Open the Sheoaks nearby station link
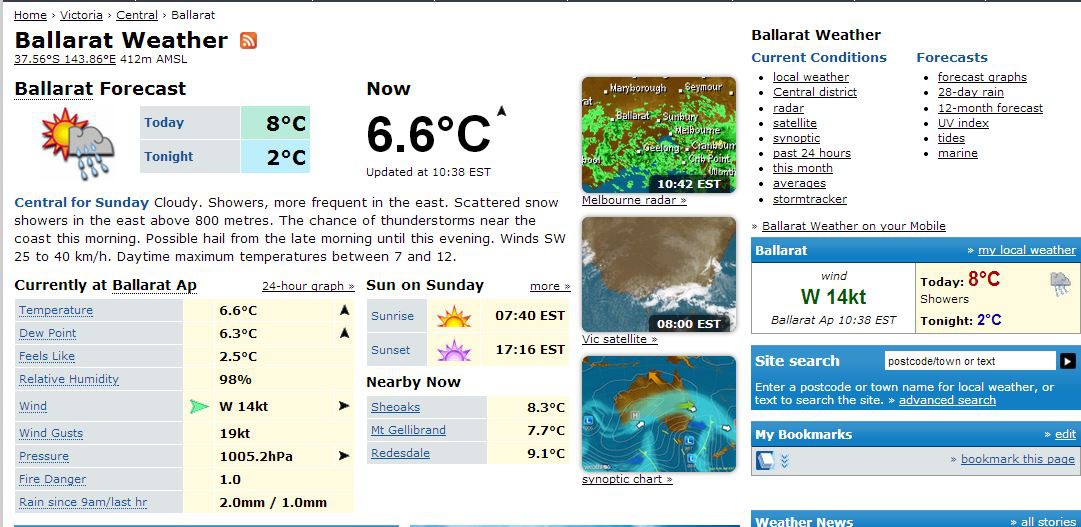This screenshot has width=1081, height=527. tap(395, 408)
